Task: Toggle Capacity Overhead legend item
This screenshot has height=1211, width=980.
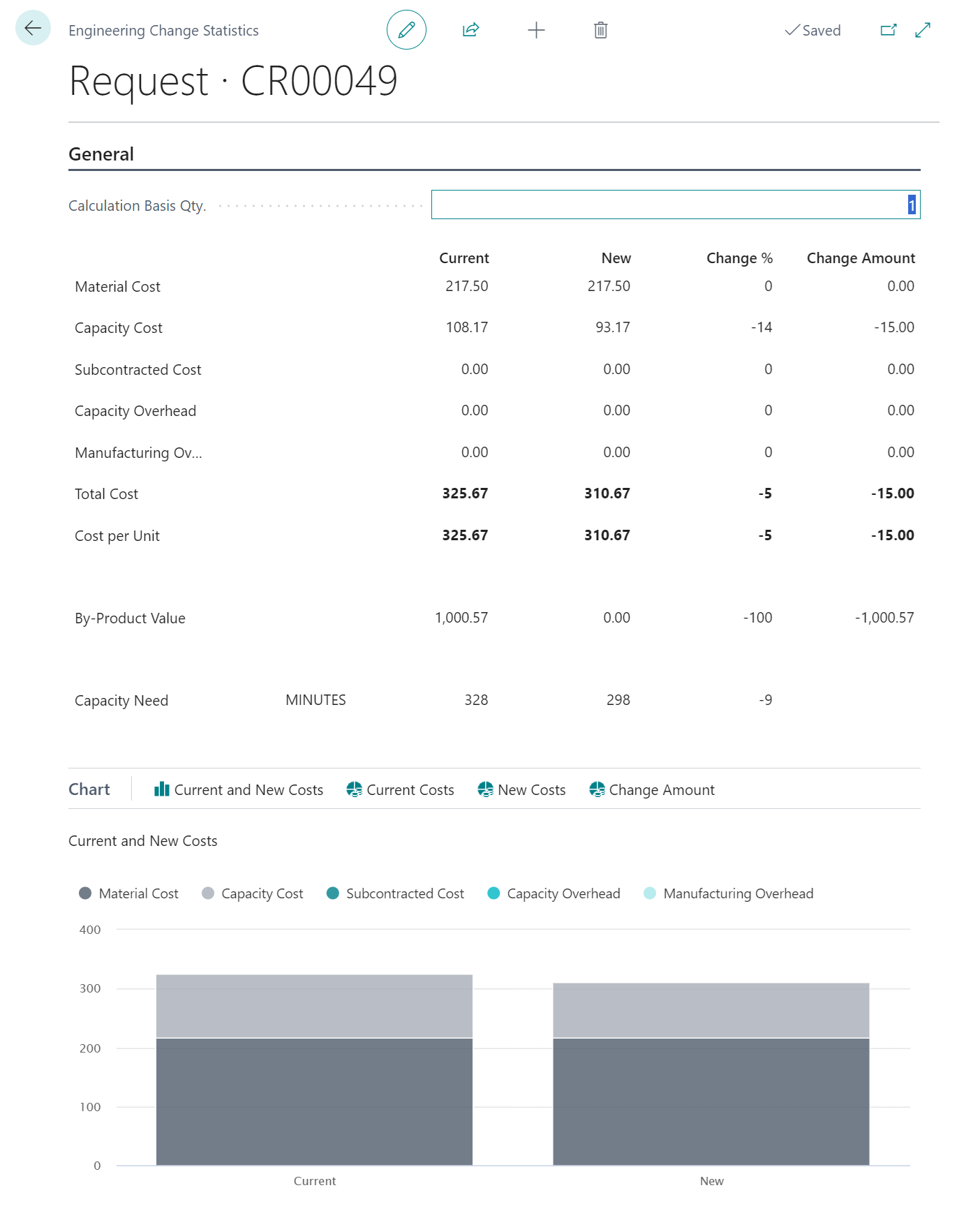Action: tap(554, 893)
